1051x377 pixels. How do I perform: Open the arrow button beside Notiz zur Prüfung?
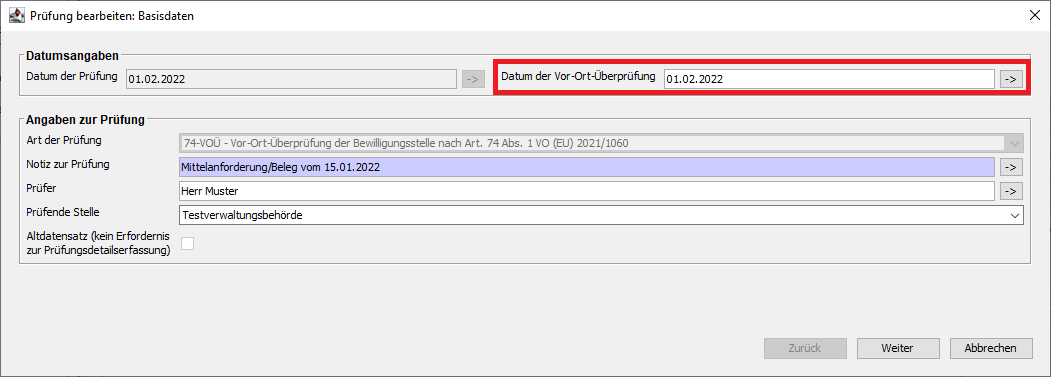tap(1011, 167)
